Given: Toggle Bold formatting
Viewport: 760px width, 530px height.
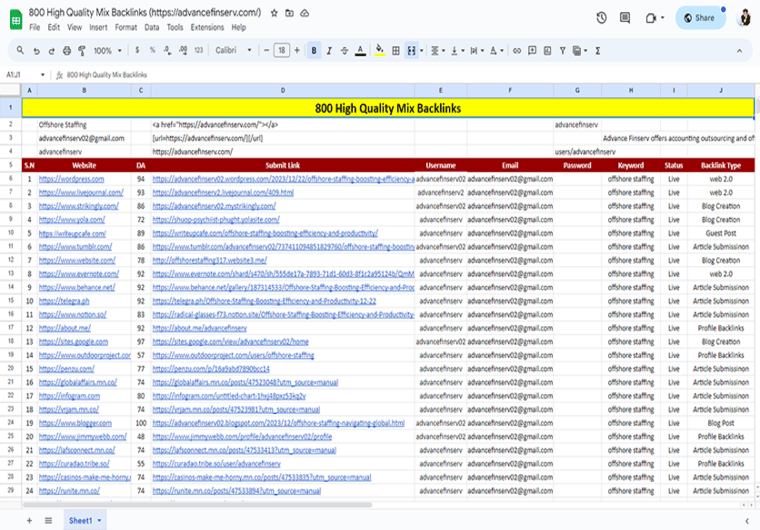Looking at the screenshot, I should [314, 50].
